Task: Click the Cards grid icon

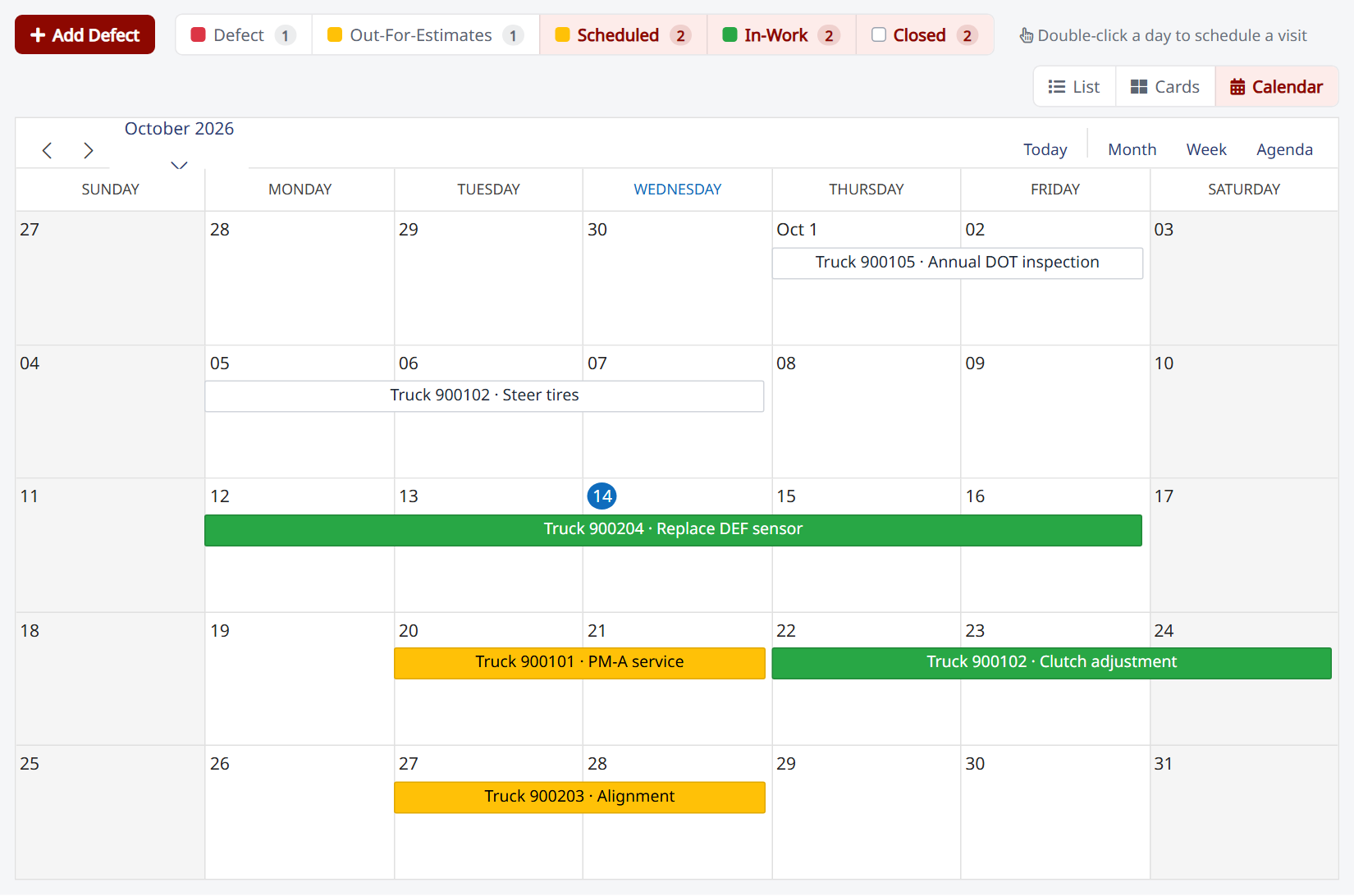Action: pyautogui.click(x=1139, y=87)
